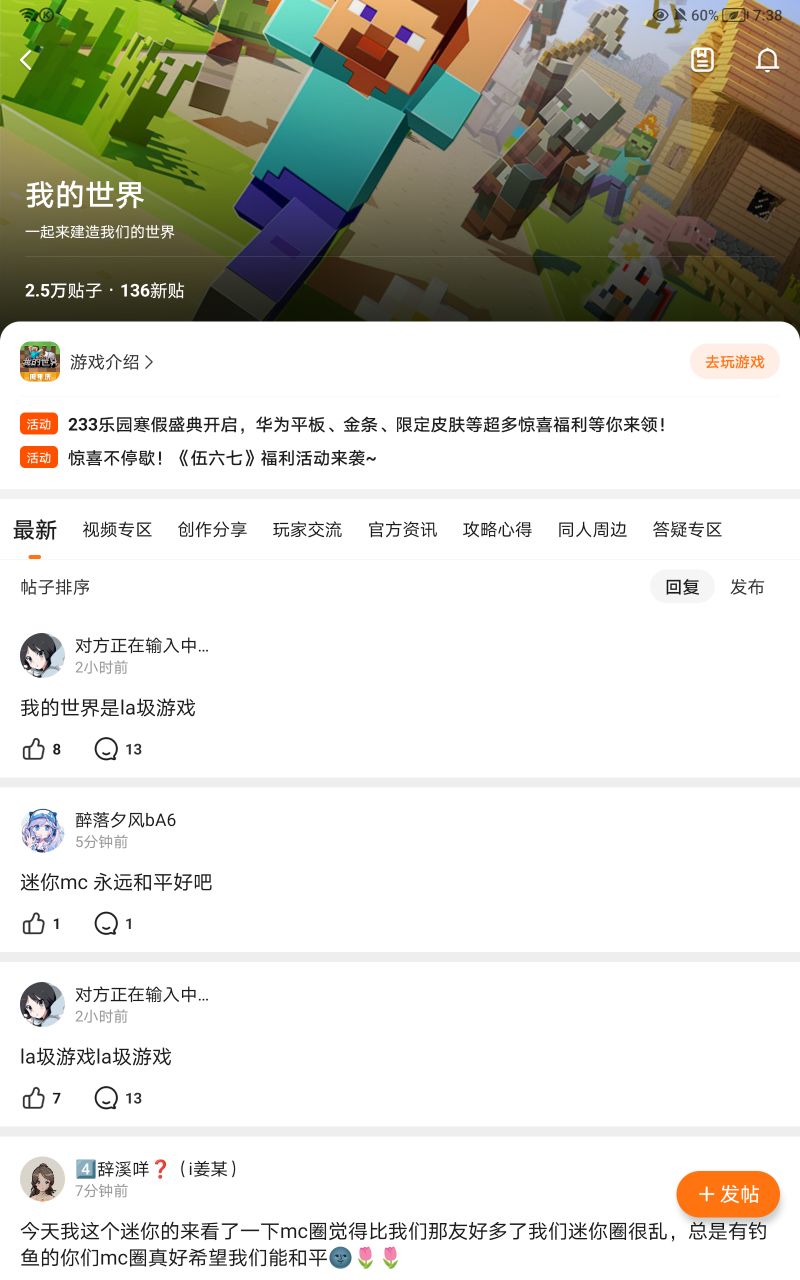Like the 我的世界是la圾游戏 post
The image size is (800, 1280).
[34, 749]
